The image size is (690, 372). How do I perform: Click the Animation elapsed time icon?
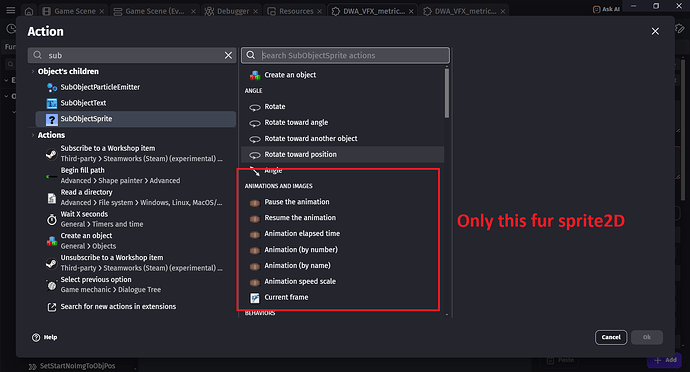point(255,234)
